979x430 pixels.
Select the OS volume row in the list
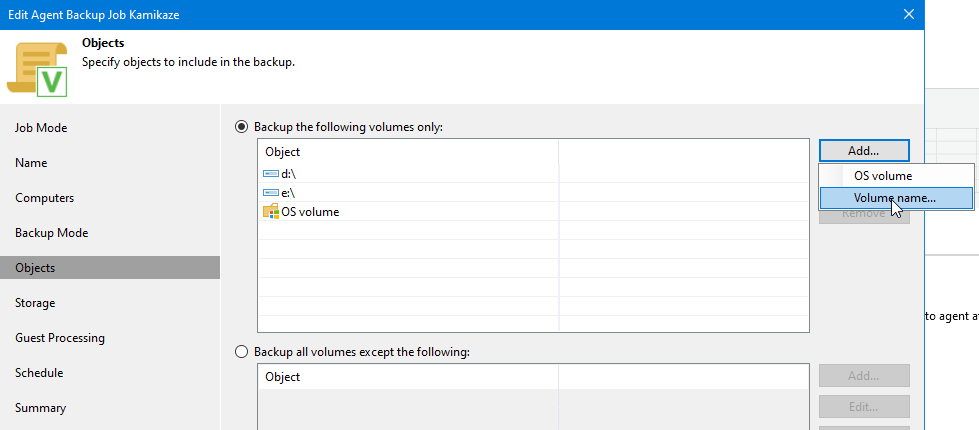pos(310,212)
